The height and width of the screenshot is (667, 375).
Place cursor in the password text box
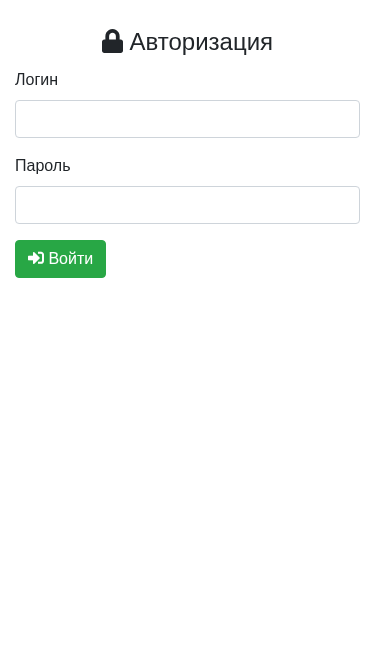coord(188,205)
